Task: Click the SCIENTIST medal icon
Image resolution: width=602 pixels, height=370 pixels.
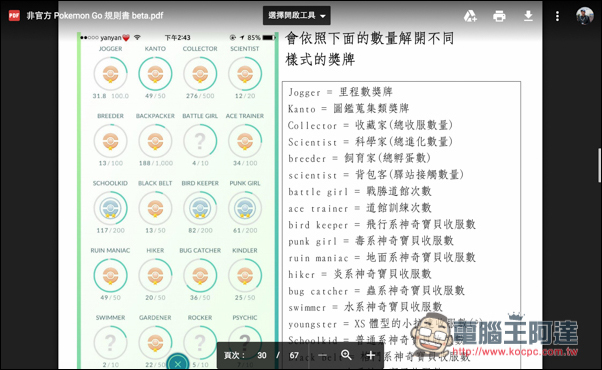Action: pos(245,74)
